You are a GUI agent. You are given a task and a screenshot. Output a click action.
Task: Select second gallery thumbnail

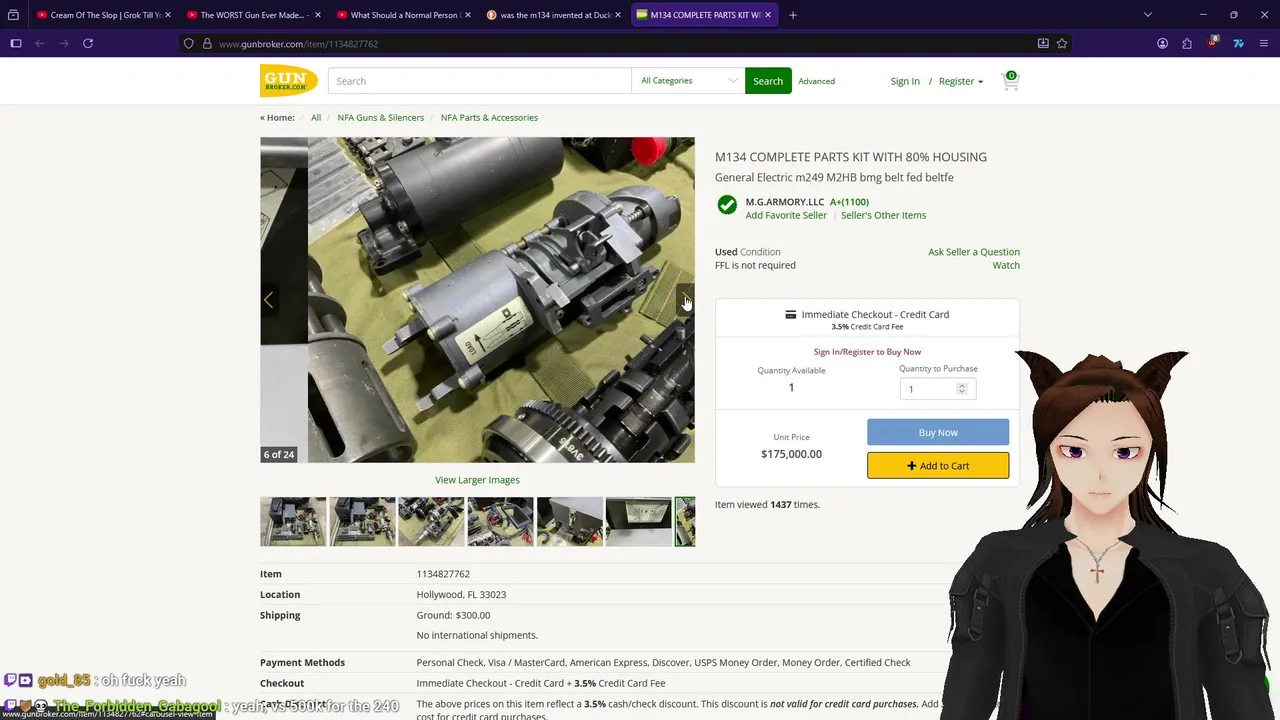pos(362,521)
